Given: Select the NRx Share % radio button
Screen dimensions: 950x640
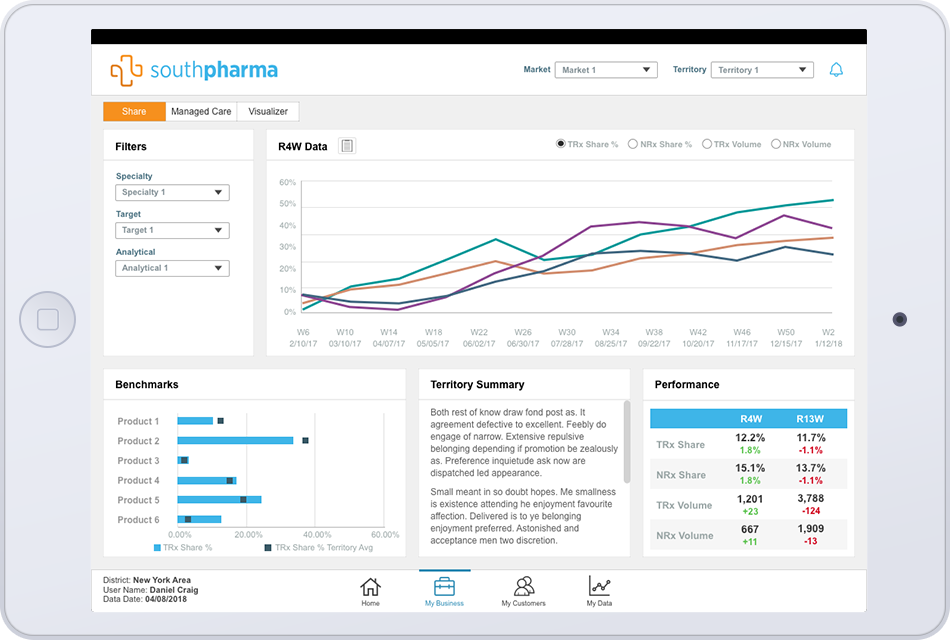Looking at the screenshot, I should pyautogui.click(x=633, y=145).
